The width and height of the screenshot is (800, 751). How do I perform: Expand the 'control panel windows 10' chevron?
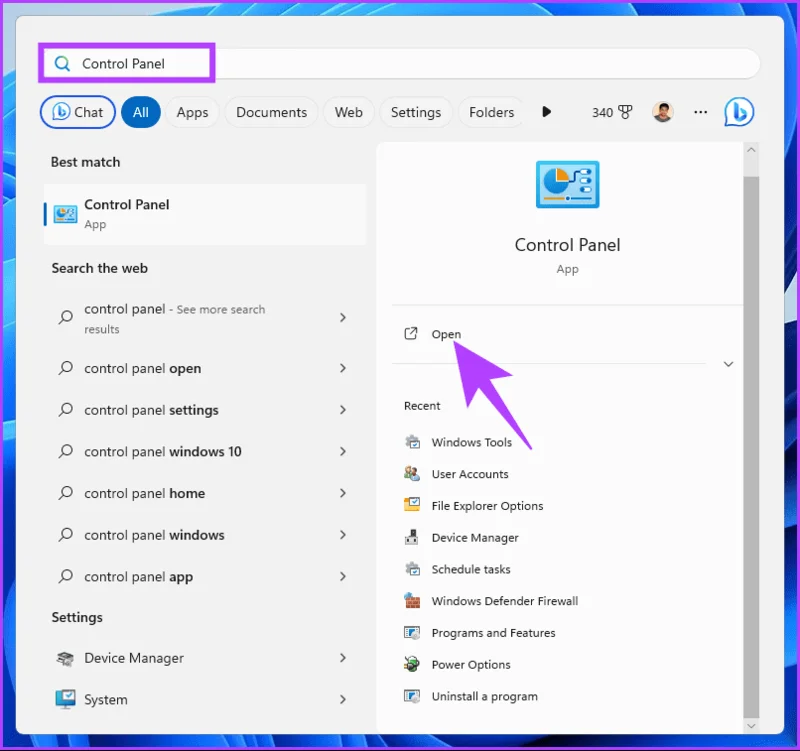(x=343, y=452)
